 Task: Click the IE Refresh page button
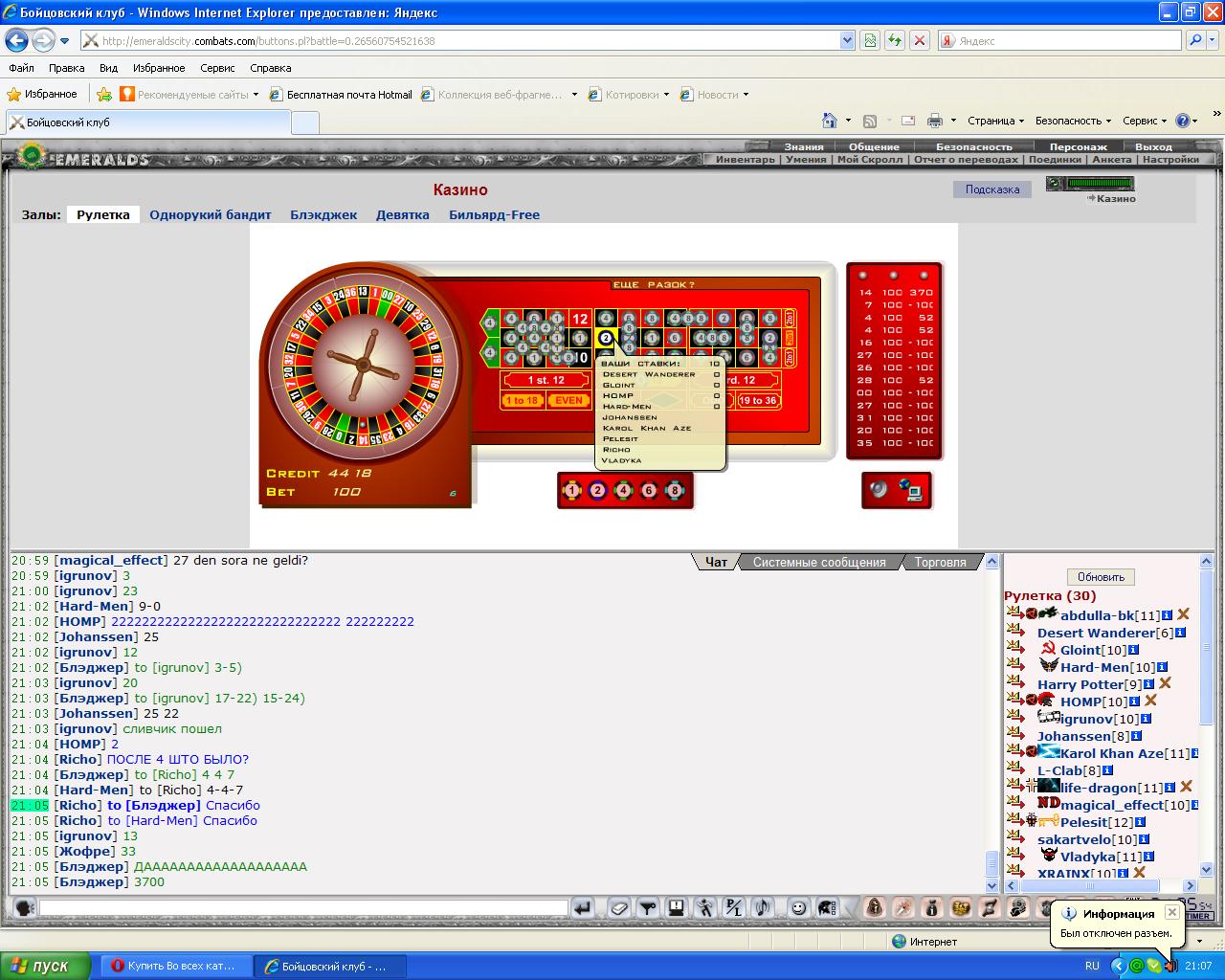coord(895,40)
